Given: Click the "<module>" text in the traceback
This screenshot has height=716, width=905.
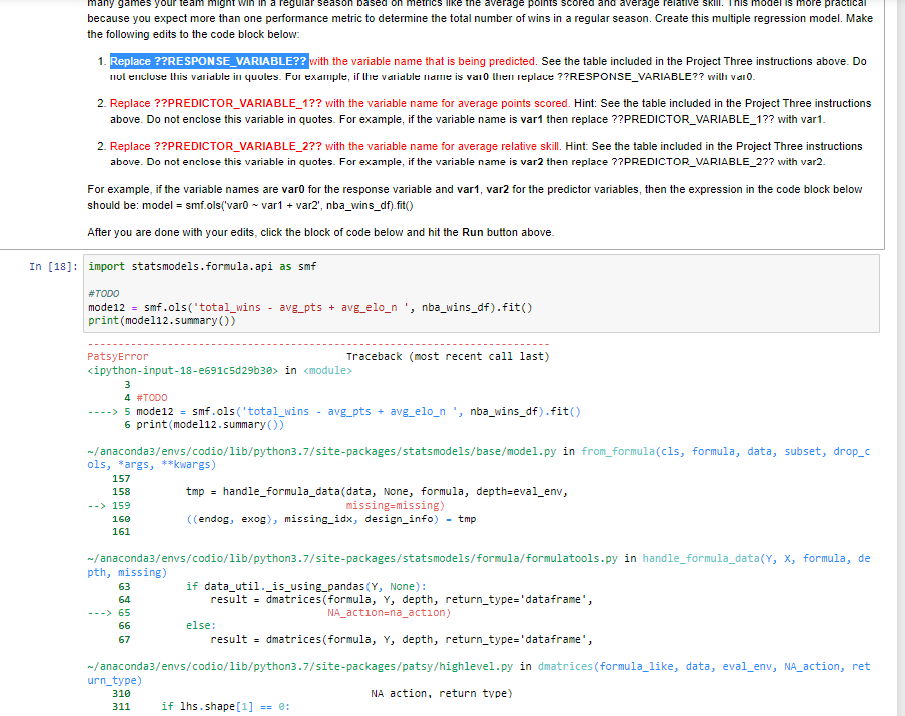Looking at the screenshot, I should [327, 370].
